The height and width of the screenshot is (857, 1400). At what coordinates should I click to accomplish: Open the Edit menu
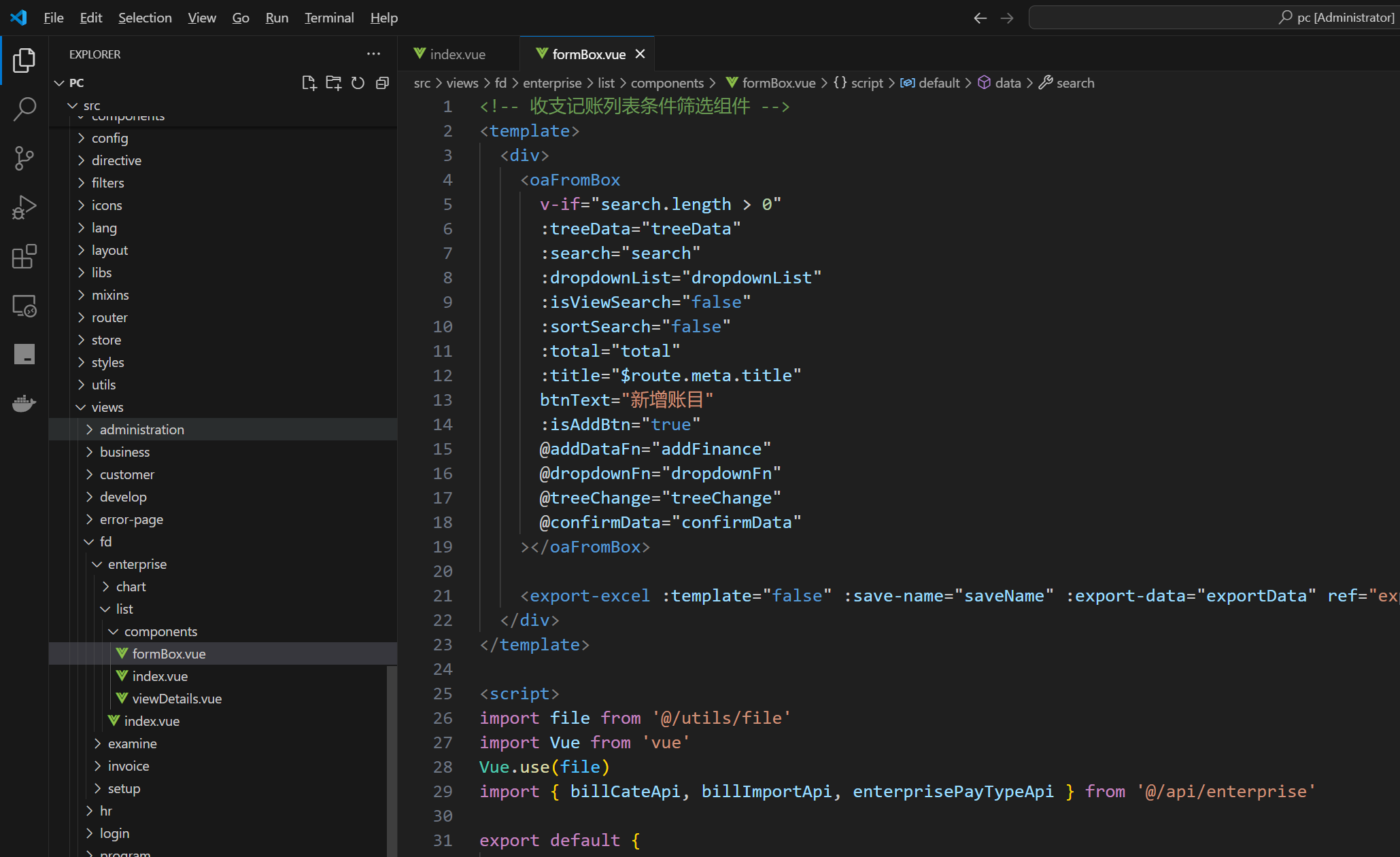(x=90, y=18)
